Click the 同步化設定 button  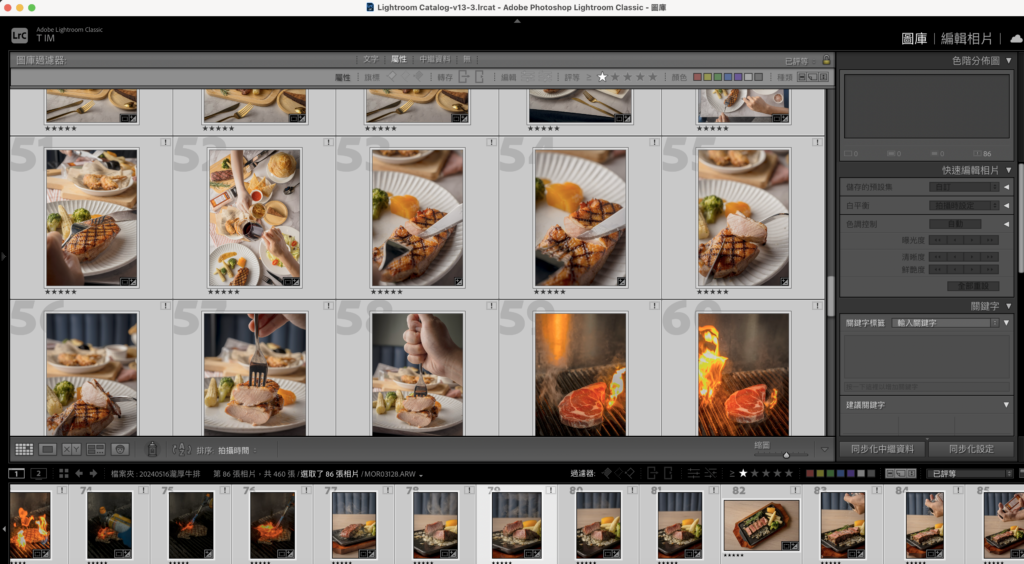[x=967, y=449]
